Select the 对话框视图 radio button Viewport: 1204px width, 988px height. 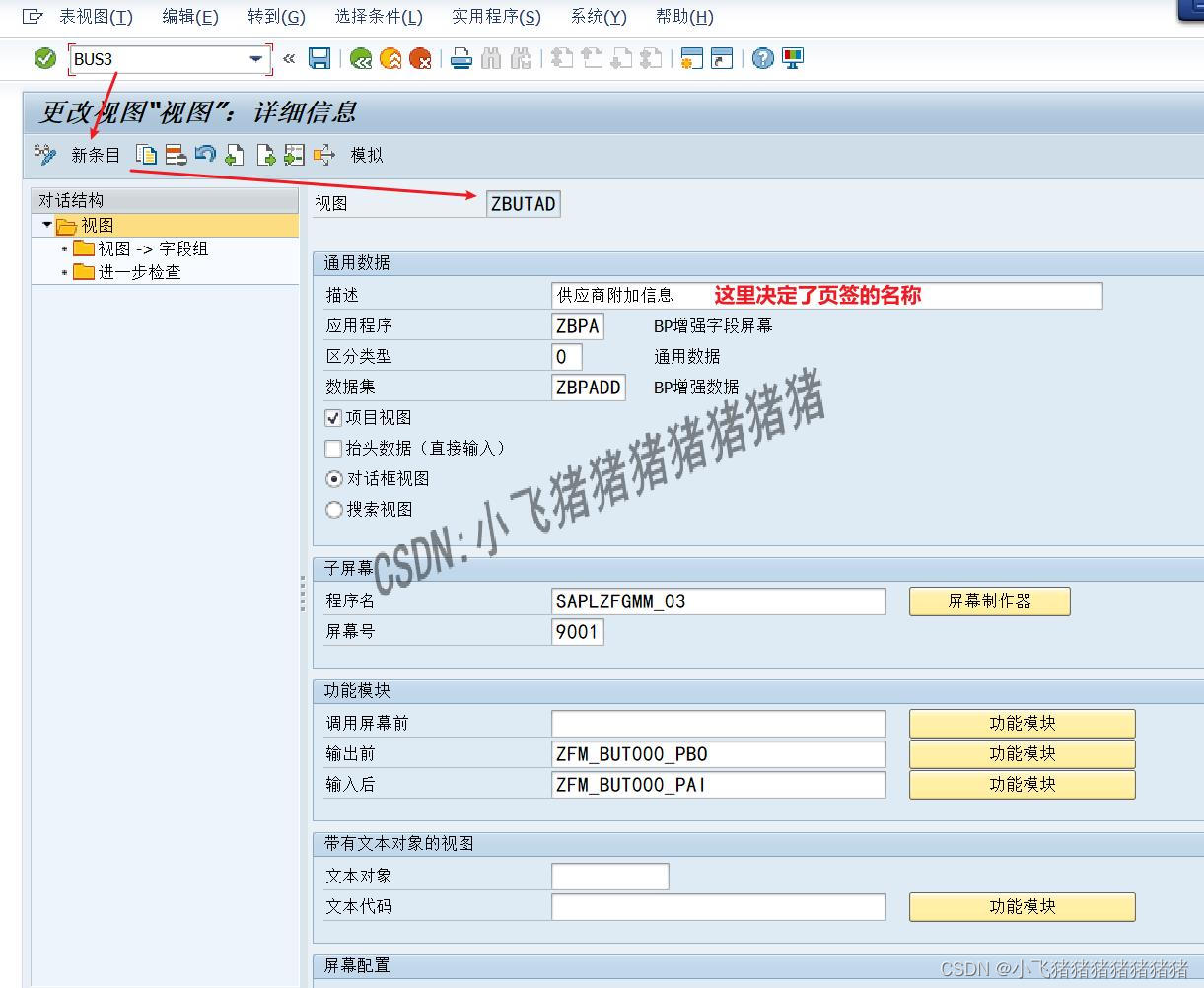(x=334, y=479)
